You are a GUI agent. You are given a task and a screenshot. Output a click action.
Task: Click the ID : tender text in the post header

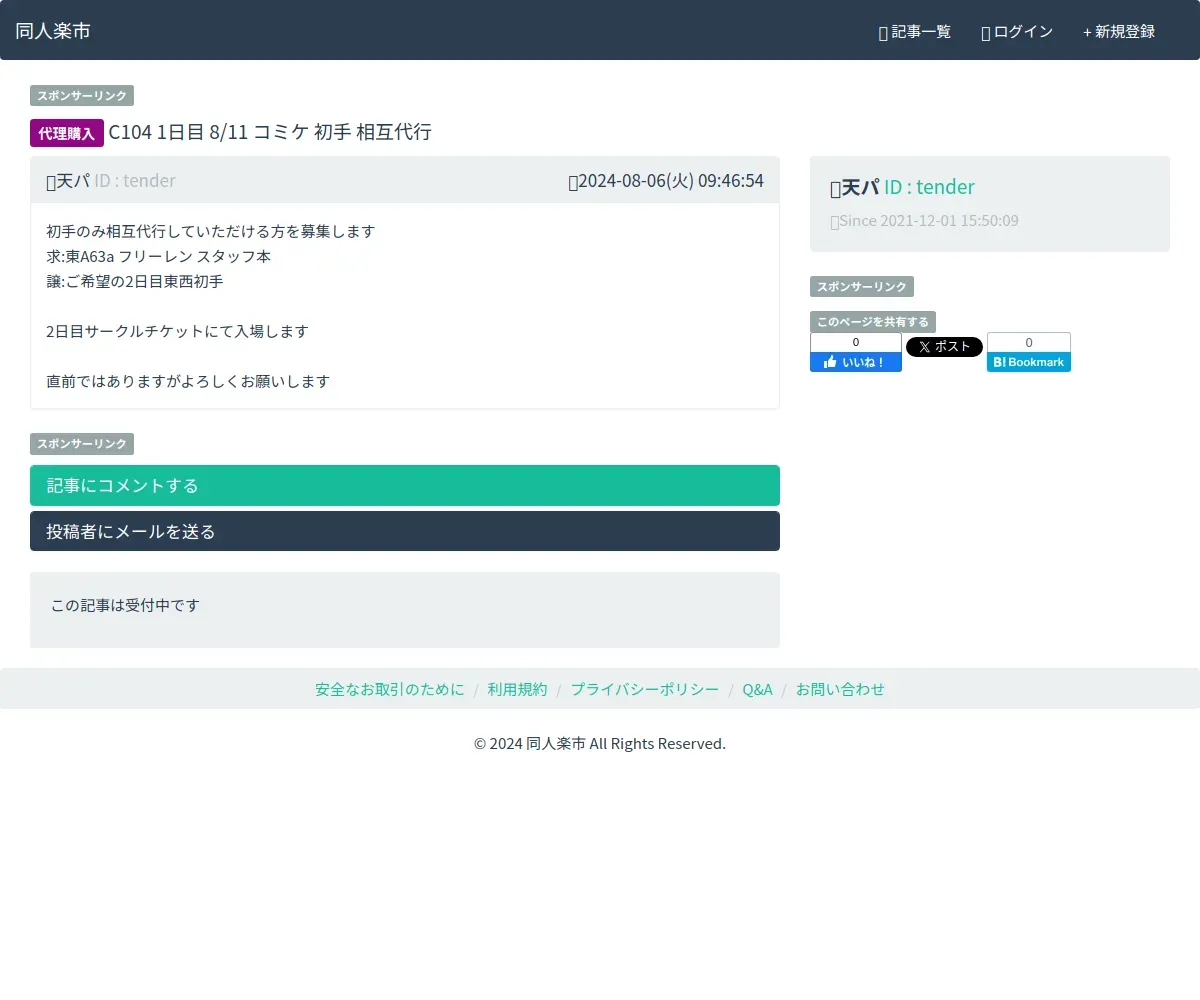tap(135, 181)
